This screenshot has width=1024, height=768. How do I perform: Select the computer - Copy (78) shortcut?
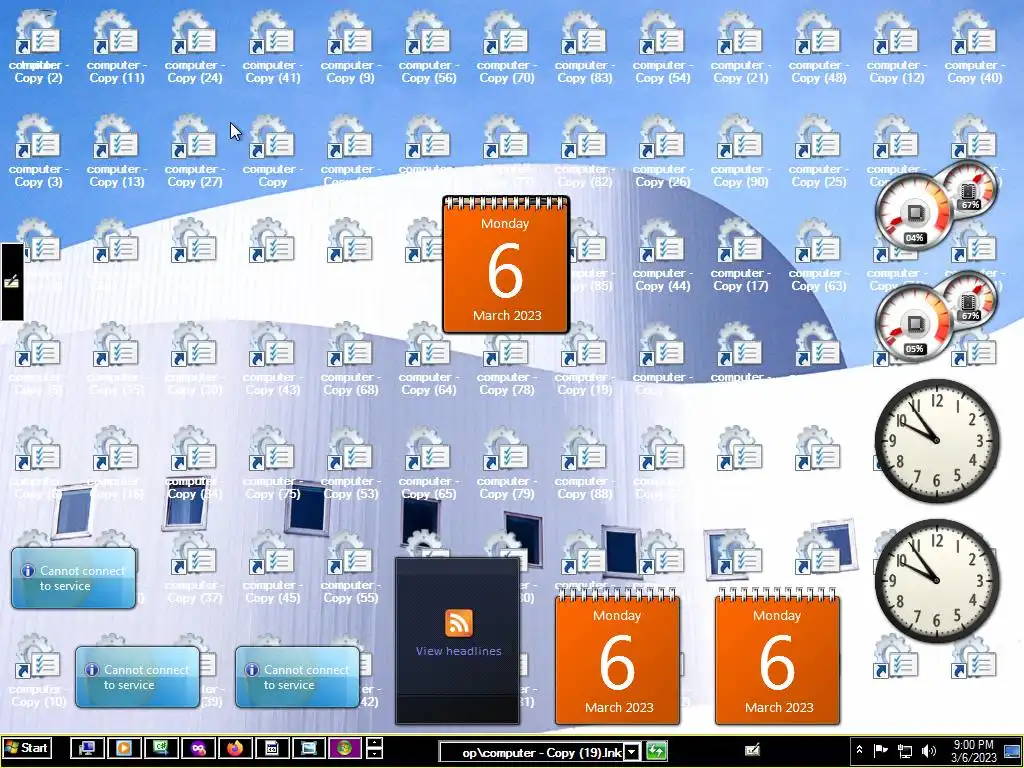point(507,359)
